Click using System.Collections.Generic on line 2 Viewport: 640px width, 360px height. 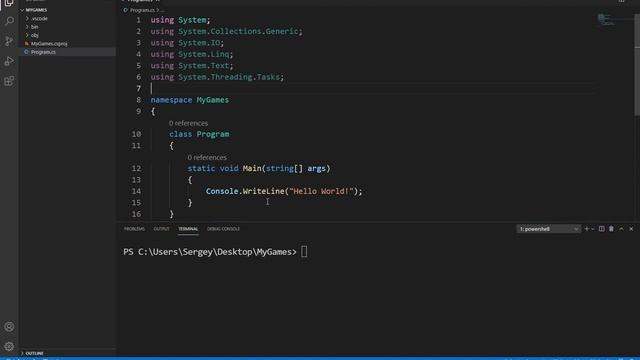coord(227,31)
